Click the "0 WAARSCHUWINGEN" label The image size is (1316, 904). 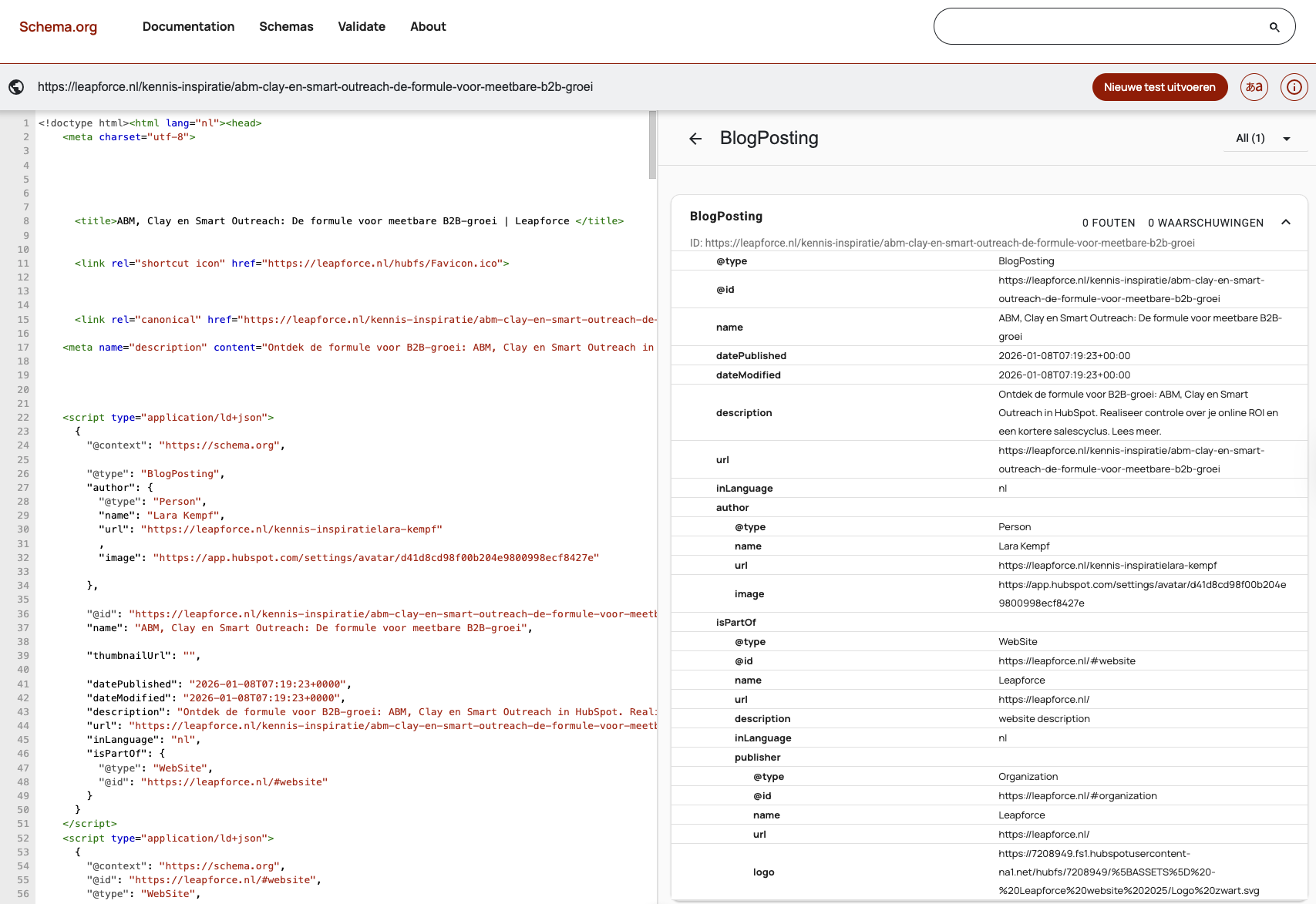tap(1206, 222)
